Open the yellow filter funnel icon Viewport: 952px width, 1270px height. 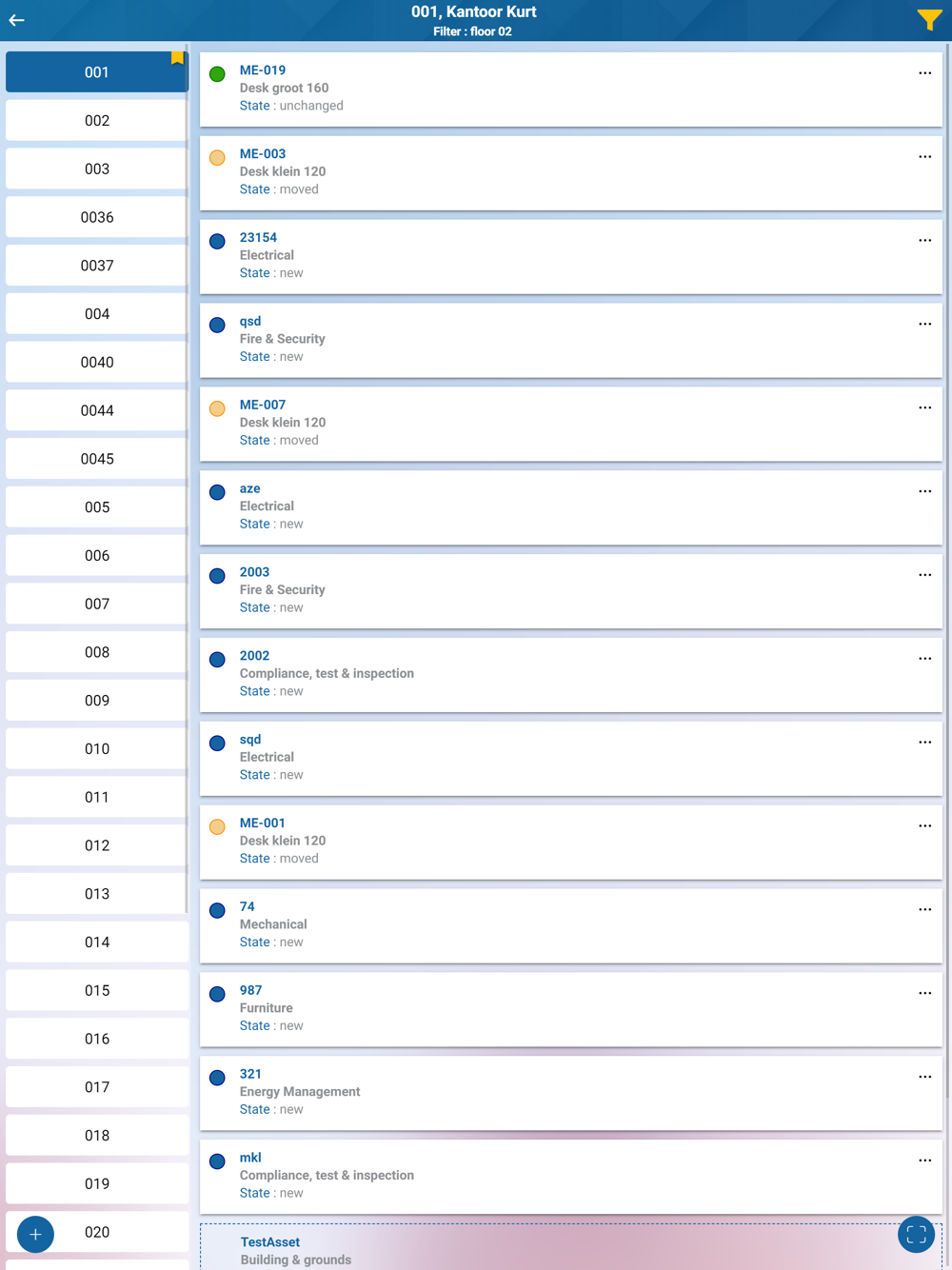[928, 20]
